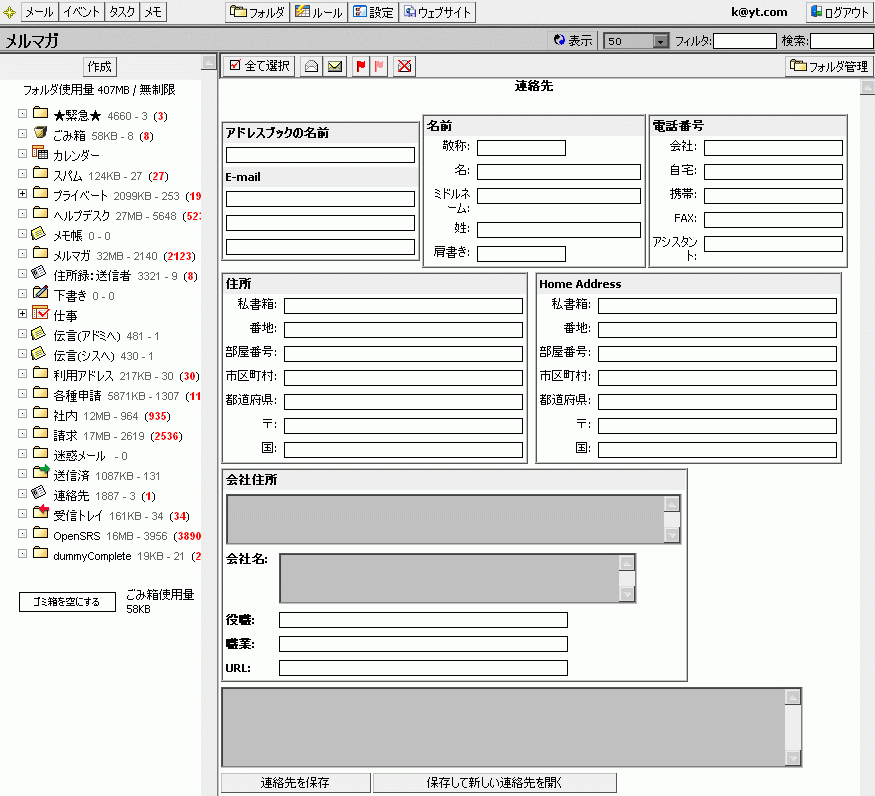Expand the 仕事 folder tree node

[22, 314]
